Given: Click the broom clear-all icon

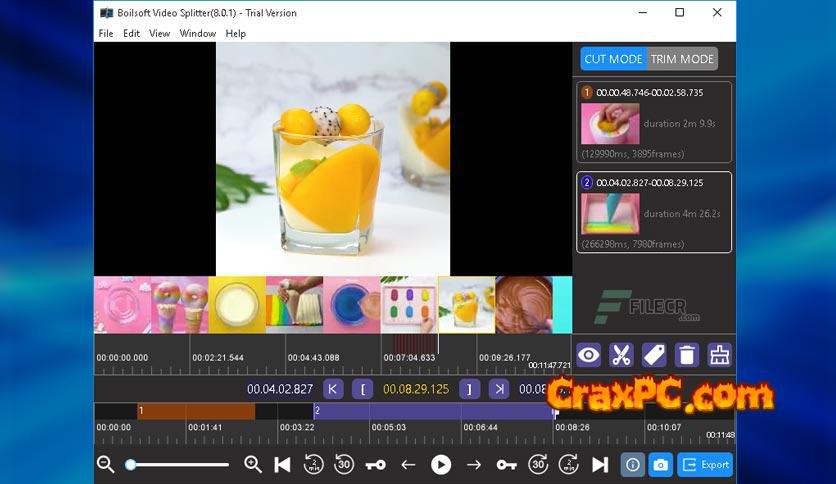Looking at the screenshot, I should pos(719,355).
